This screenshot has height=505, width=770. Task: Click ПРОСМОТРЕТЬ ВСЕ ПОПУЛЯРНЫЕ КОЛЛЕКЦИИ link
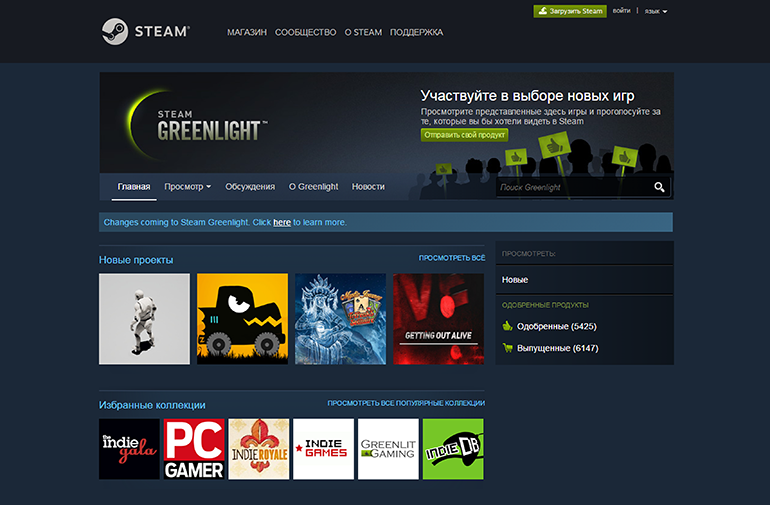click(406, 403)
